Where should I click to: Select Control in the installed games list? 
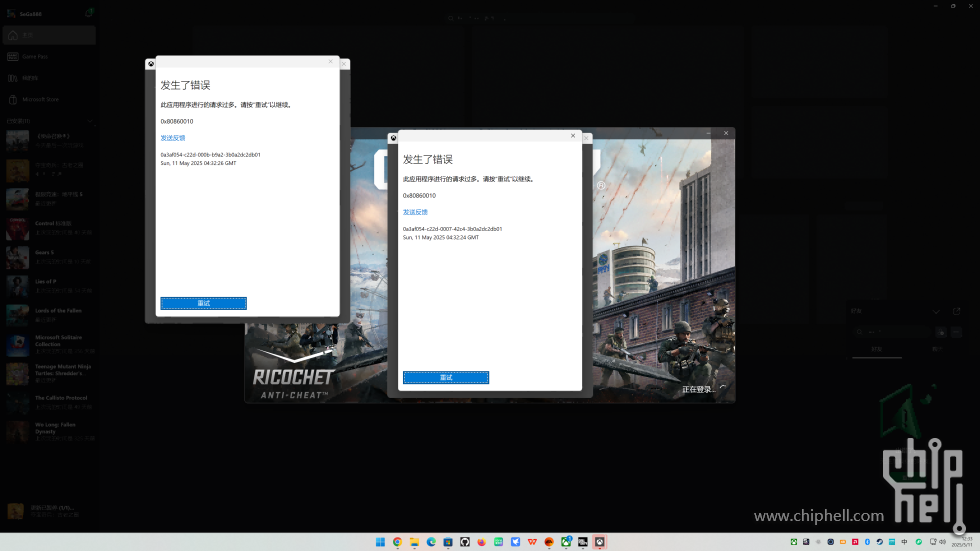point(49,228)
